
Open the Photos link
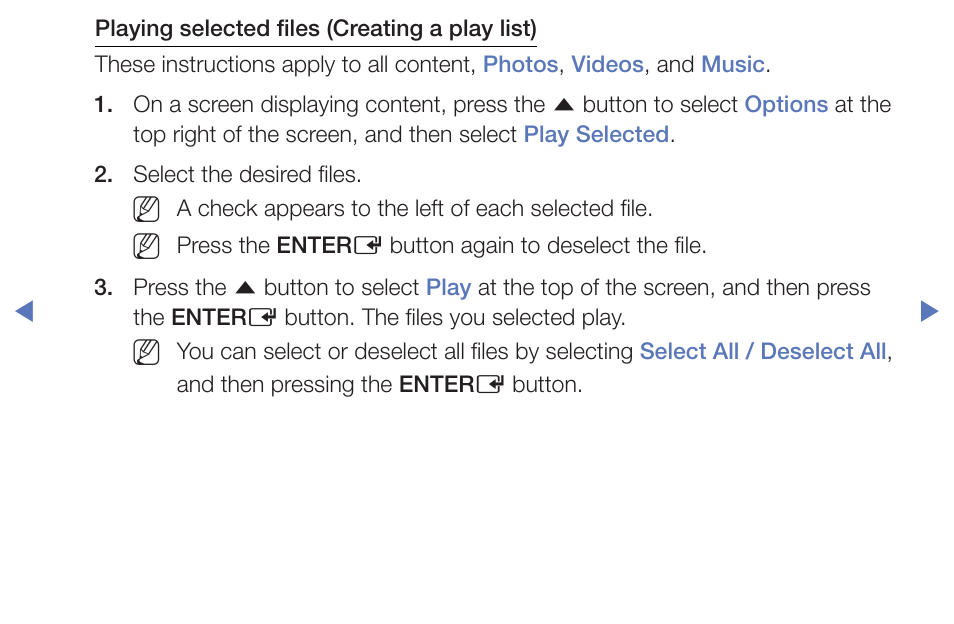tap(520, 64)
